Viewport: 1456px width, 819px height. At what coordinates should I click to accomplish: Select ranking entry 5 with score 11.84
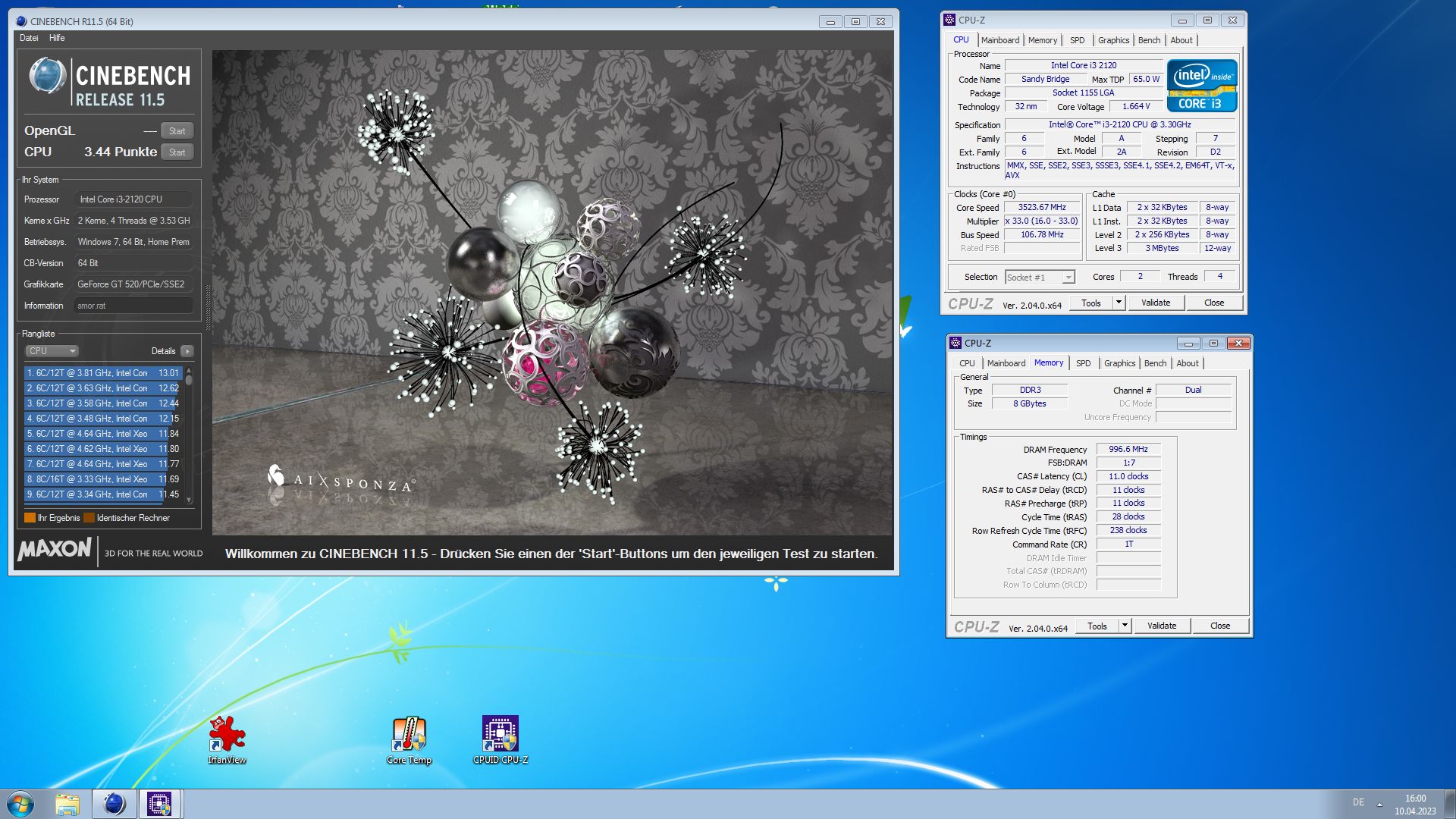[x=103, y=434]
